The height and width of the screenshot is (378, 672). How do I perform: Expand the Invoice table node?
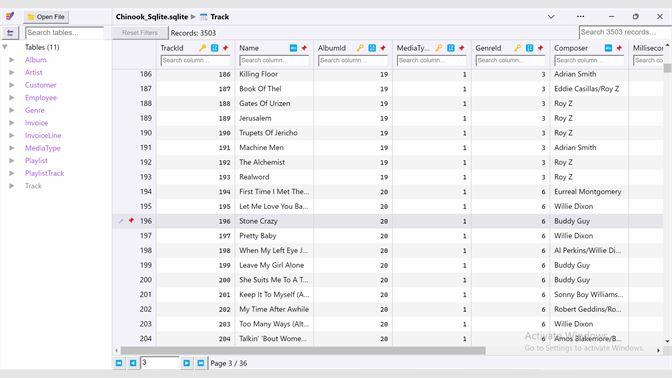[x=12, y=123]
